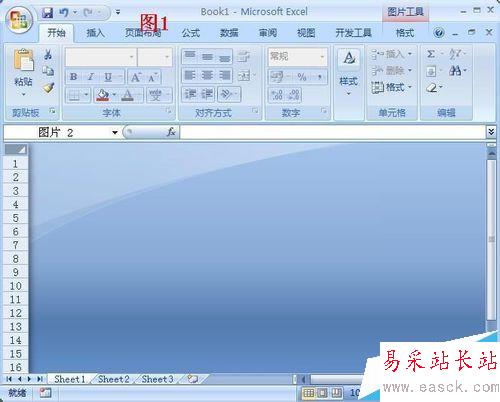This screenshot has width=500, height=402.
Task: Toggle Italic formatting
Action: 90,77
